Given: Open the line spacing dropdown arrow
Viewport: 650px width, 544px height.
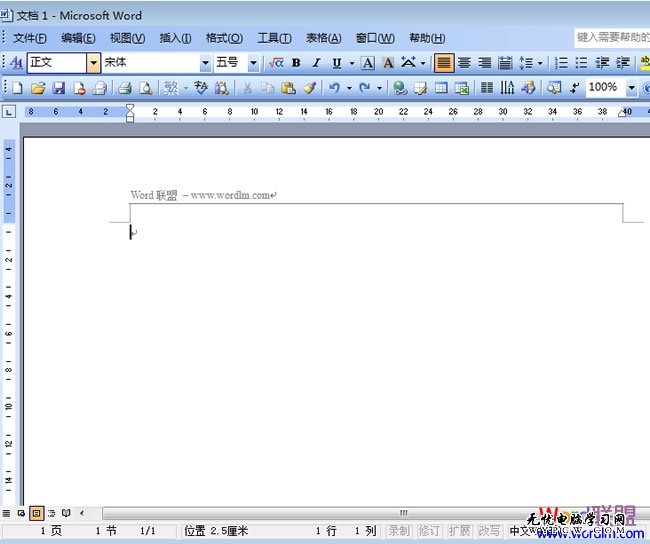Looking at the screenshot, I should [x=540, y=63].
